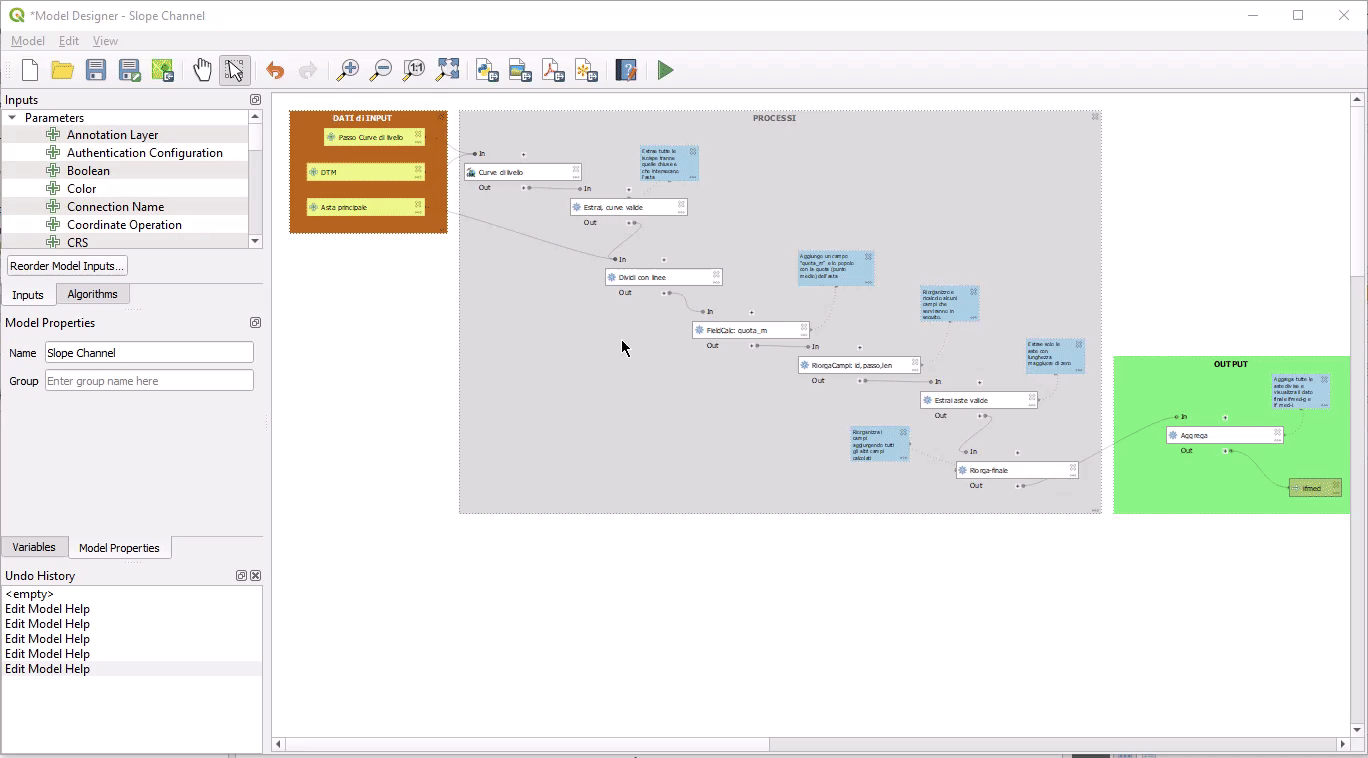Viewport: 1368px width, 758px height.
Task: Create a new model
Action: tap(30, 70)
